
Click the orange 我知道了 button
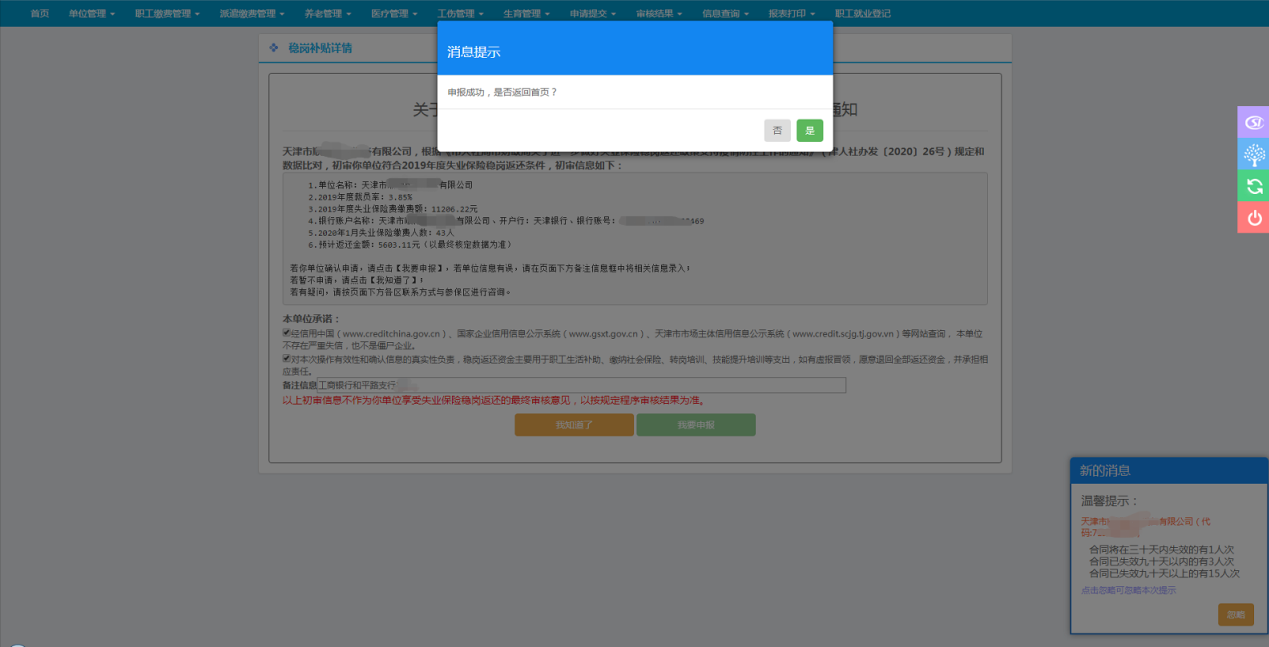pyautogui.click(x=574, y=424)
